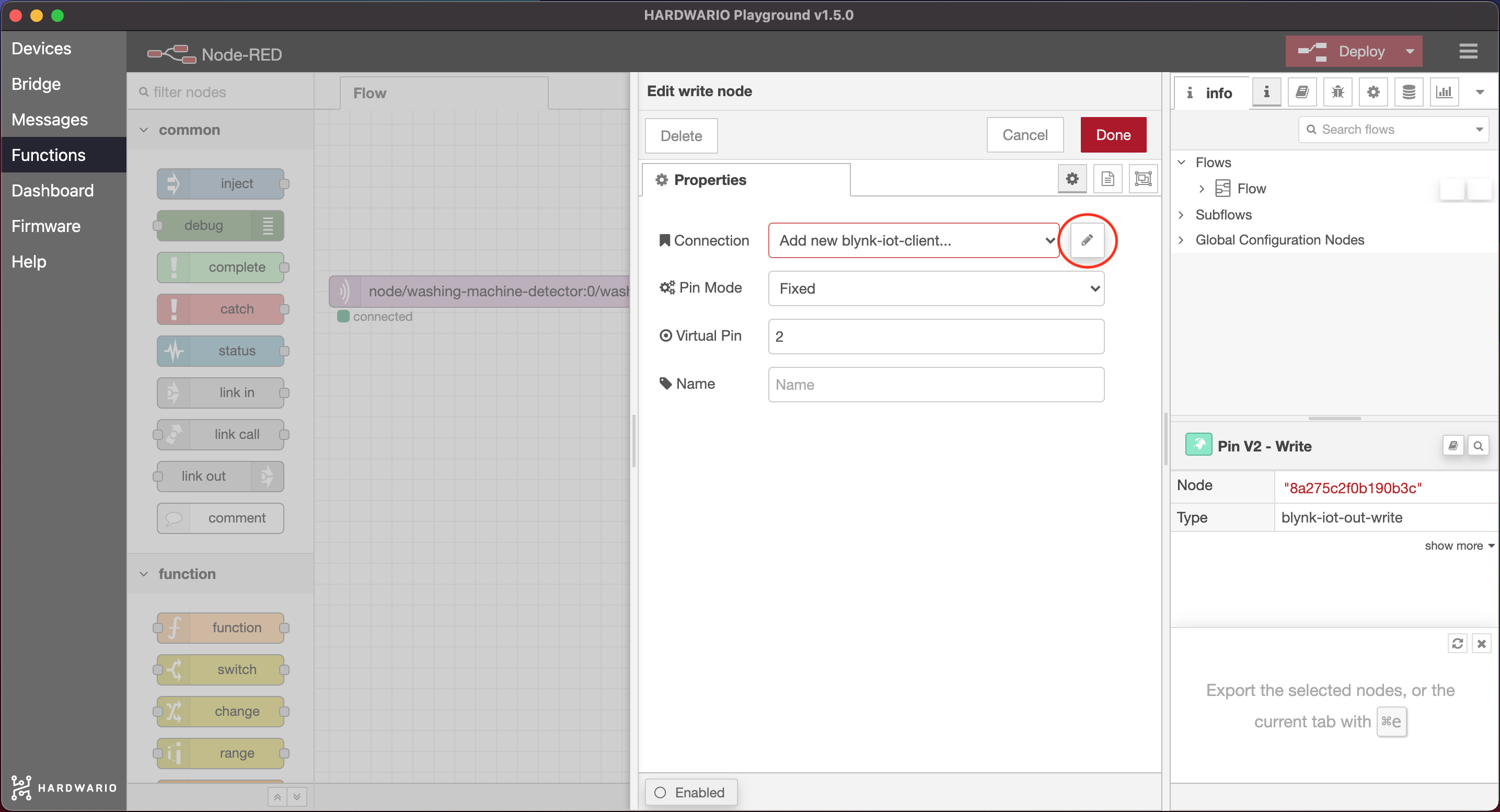Screen dimensions: 1500x812
Task: Select the change node in palette
Action: coord(221,711)
